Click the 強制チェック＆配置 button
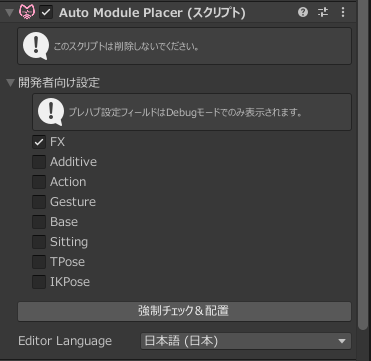The width and height of the screenshot is (371, 361). [x=184, y=311]
